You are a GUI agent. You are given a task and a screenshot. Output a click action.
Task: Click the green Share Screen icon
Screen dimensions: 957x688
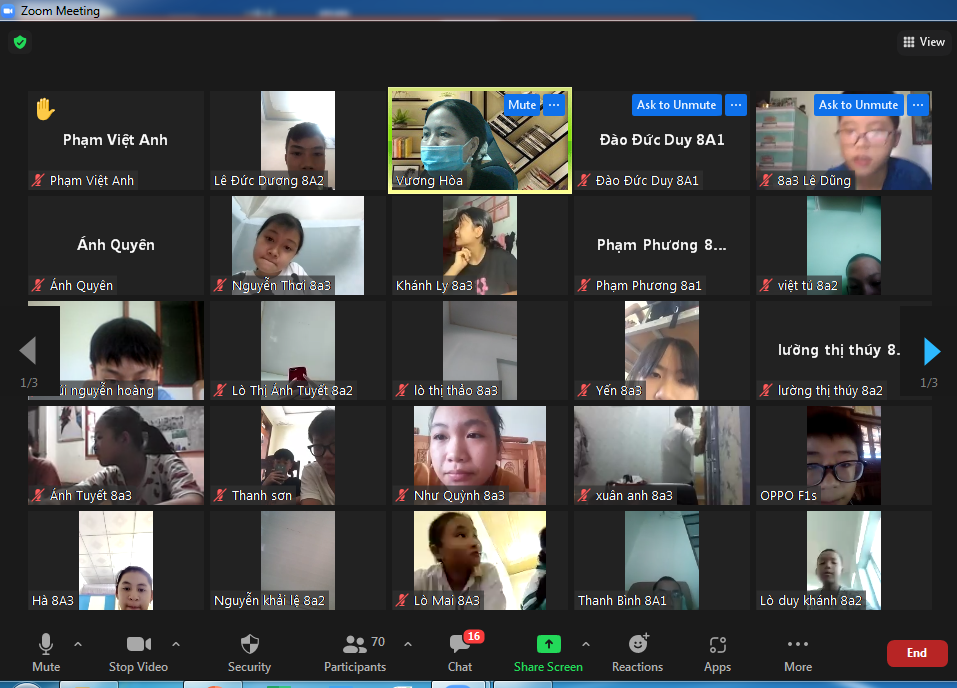pyautogui.click(x=549, y=644)
